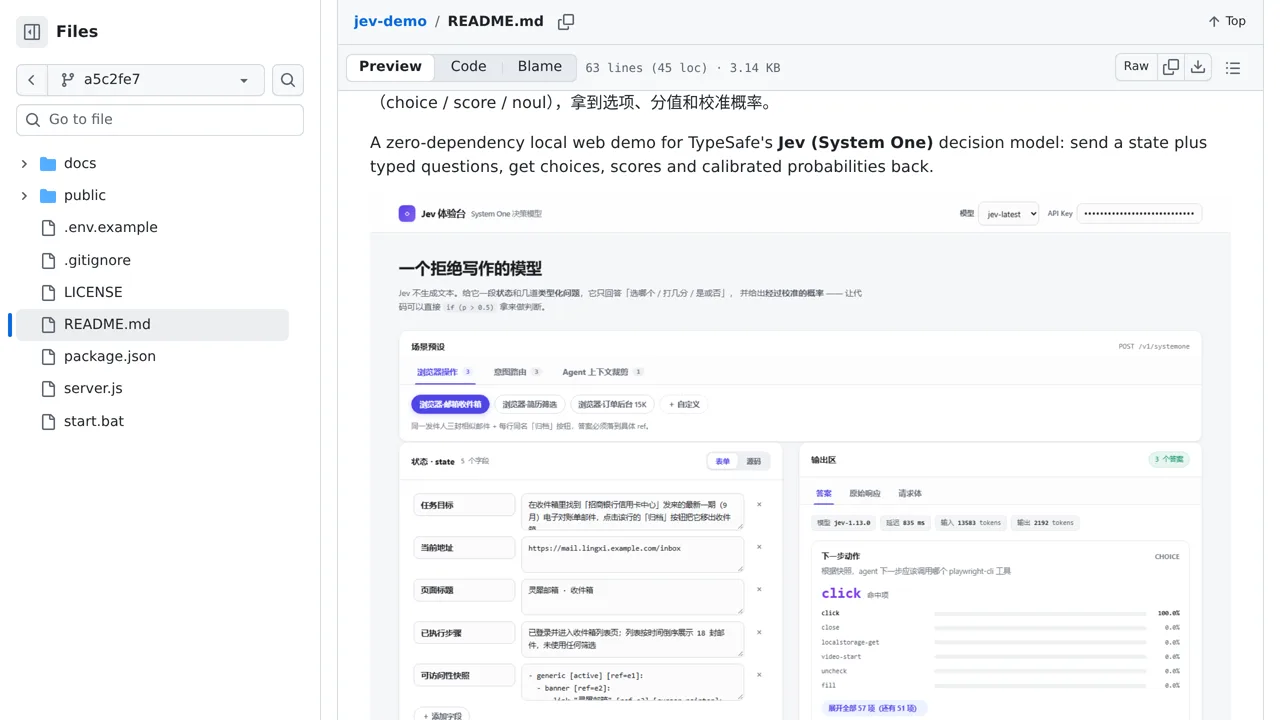Click the docs folder icon
This screenshot has height=720, width=1280.
tap(48, 163)
